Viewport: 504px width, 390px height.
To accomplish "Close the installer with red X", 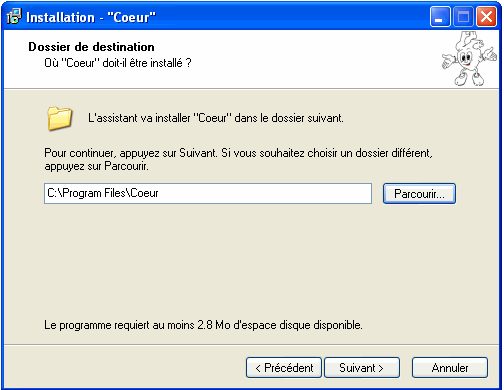I will [x=486, y=17].
